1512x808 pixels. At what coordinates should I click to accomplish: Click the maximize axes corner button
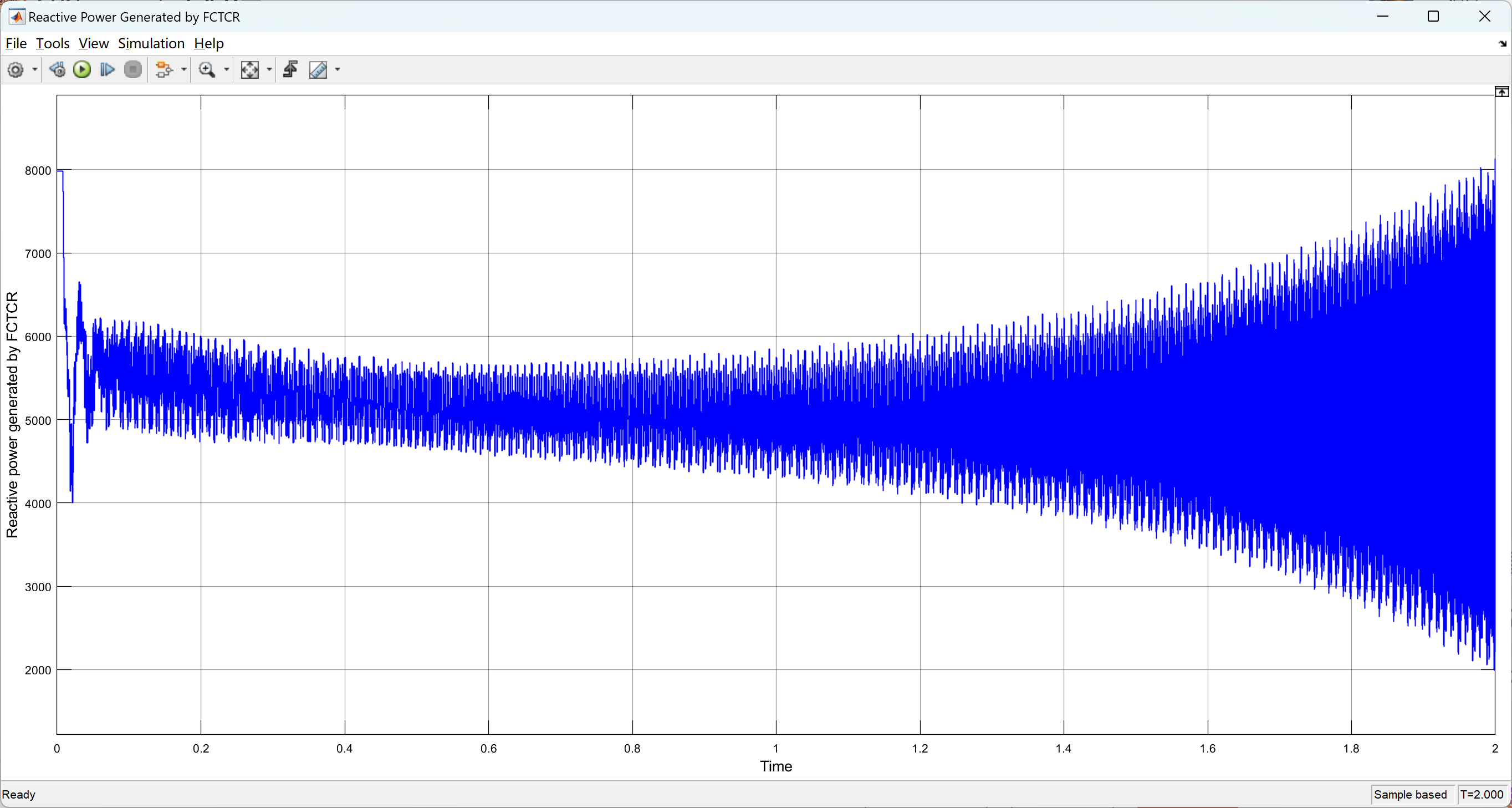coord(1501,92)
